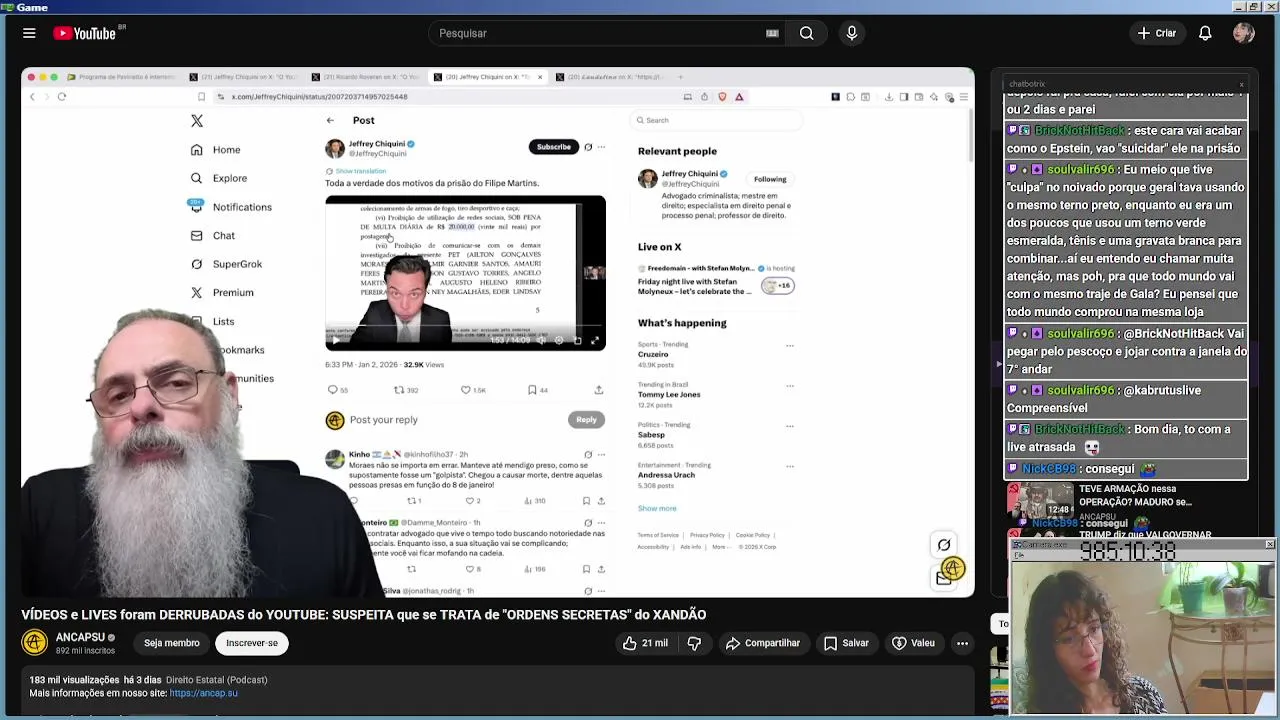Click the repost icon with 392

pos(406,390)
